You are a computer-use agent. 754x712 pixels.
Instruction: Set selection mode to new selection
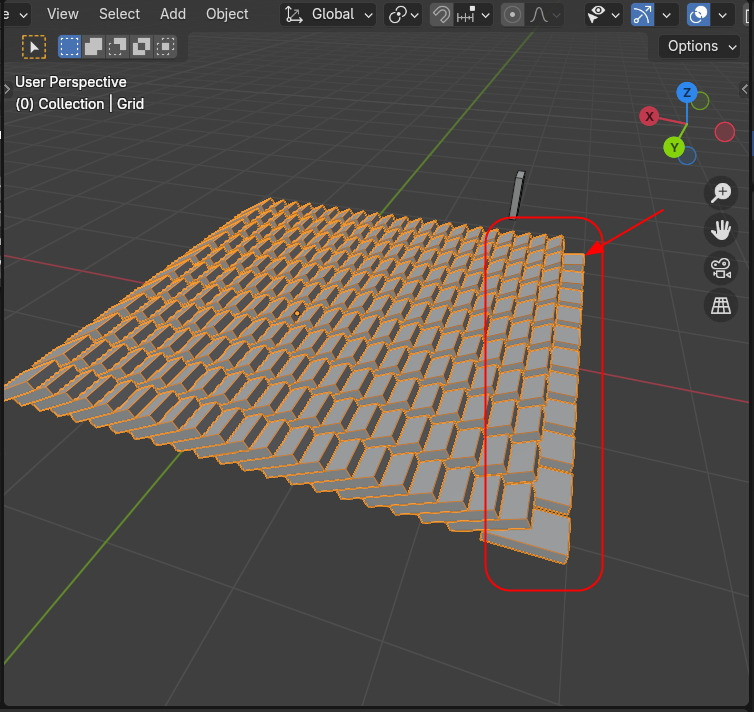[x=69, y=47]
